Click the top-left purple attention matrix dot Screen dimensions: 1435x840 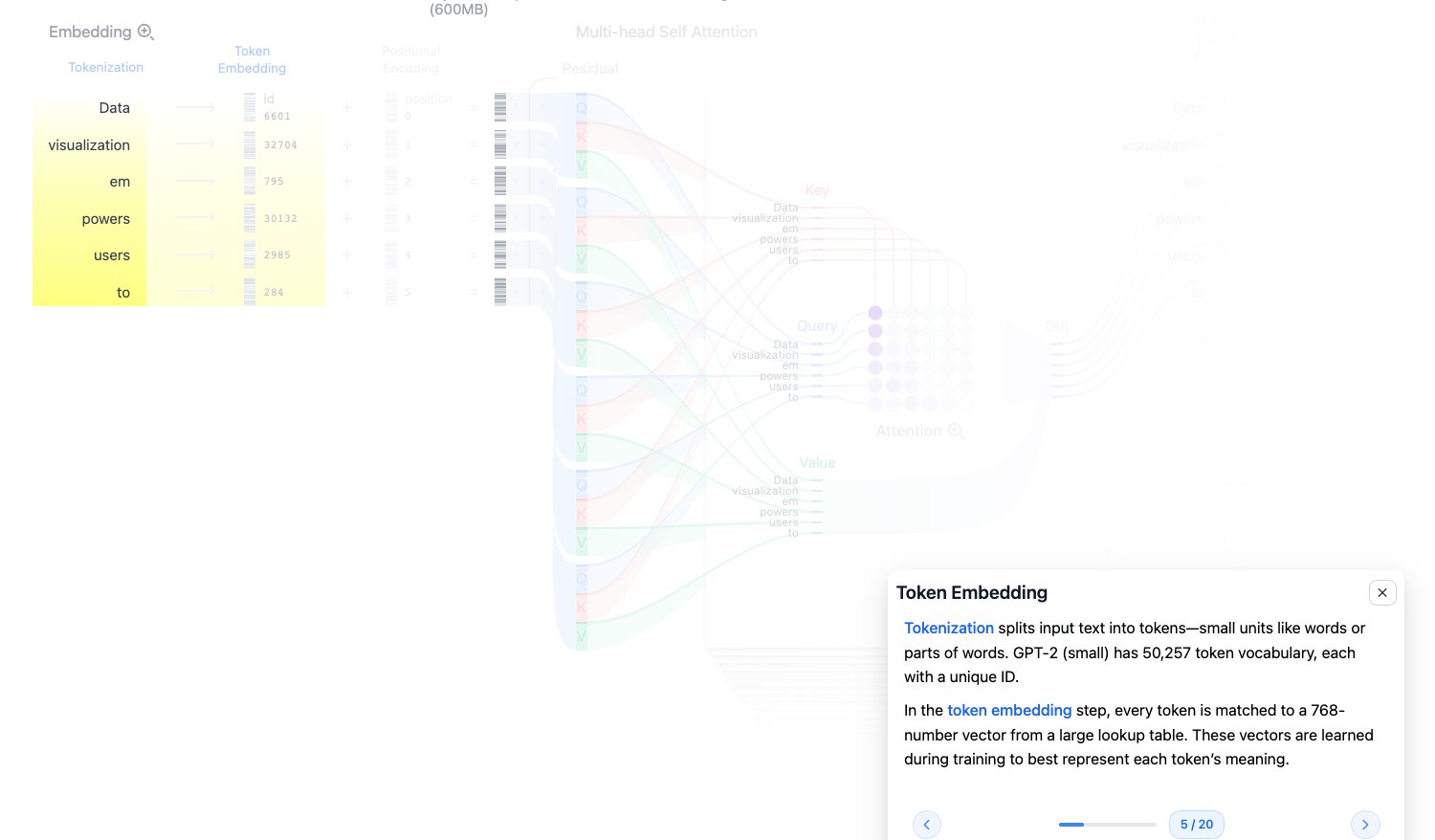tap(875, 313)
